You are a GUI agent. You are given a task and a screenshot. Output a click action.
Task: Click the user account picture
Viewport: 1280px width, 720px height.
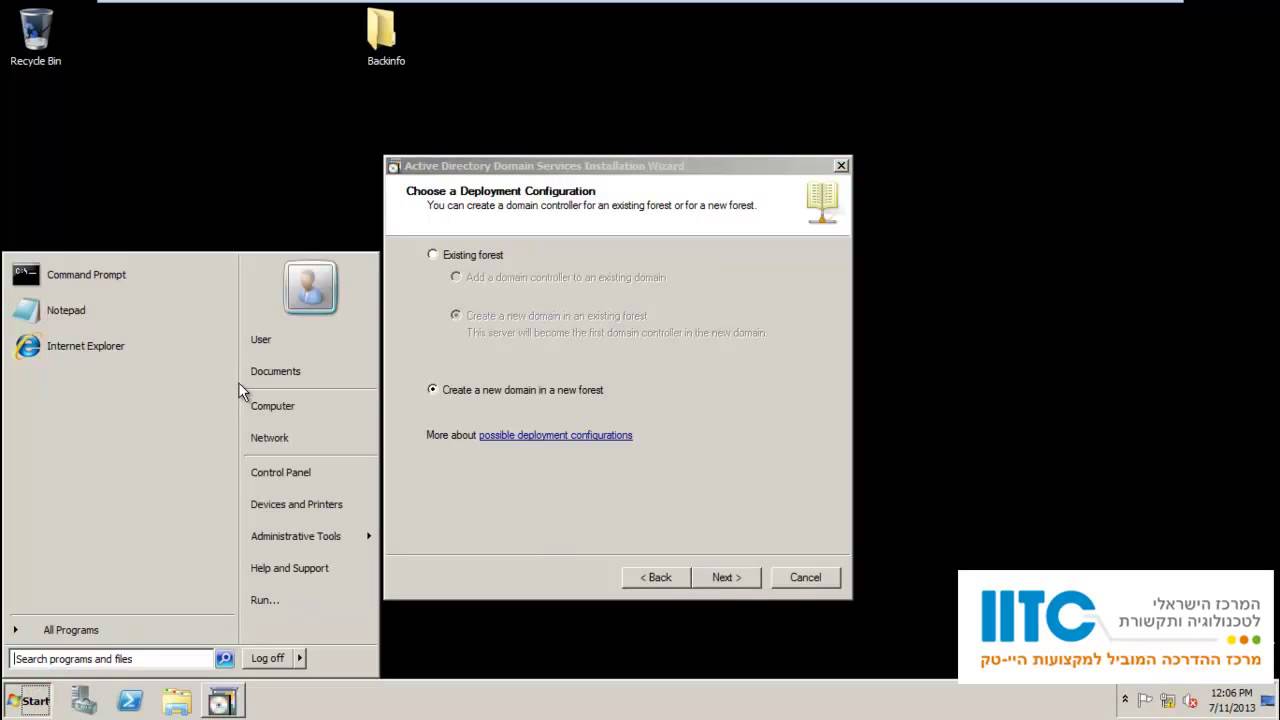click(310, 288)
